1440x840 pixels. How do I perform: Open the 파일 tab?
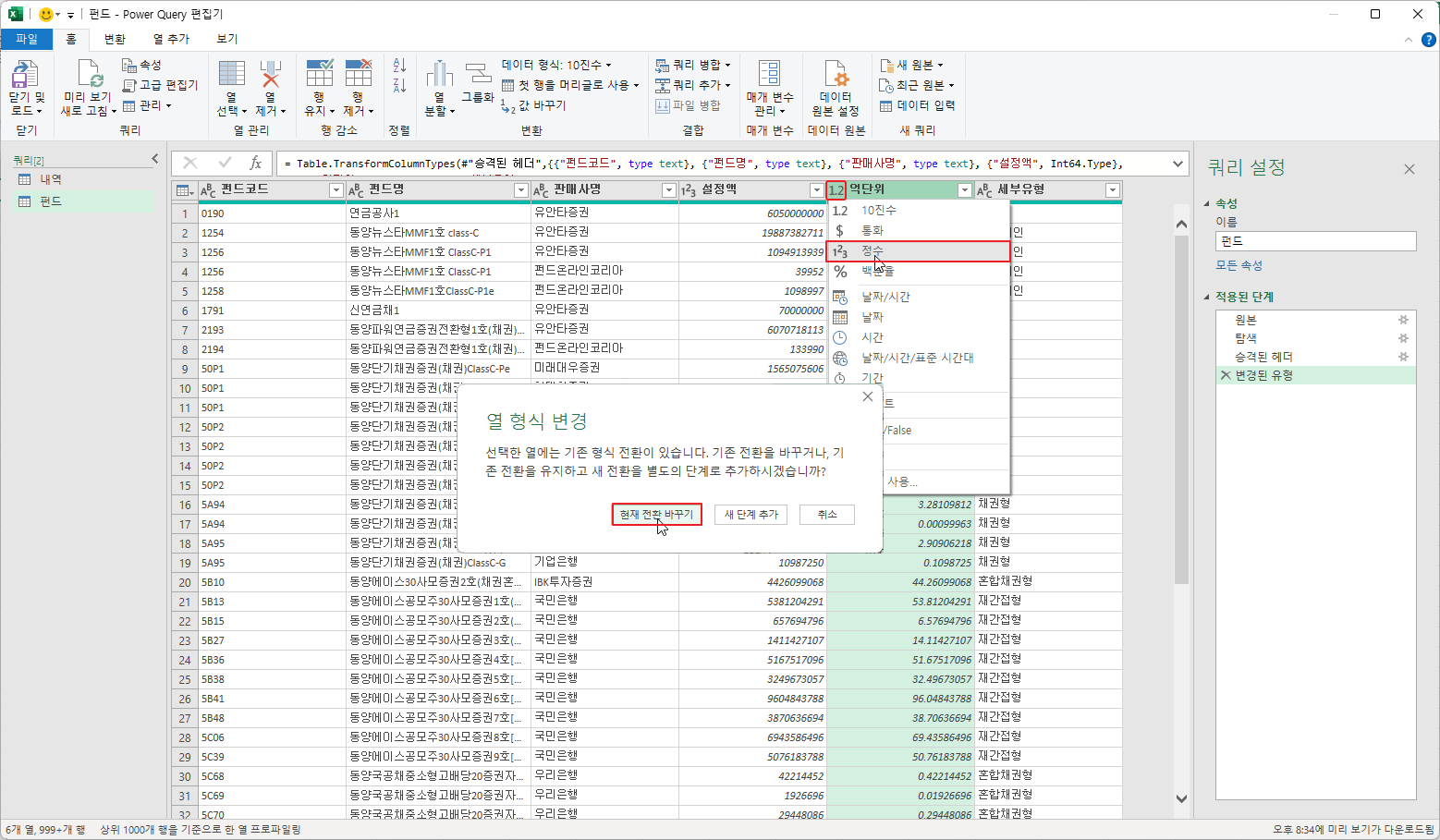27,39
